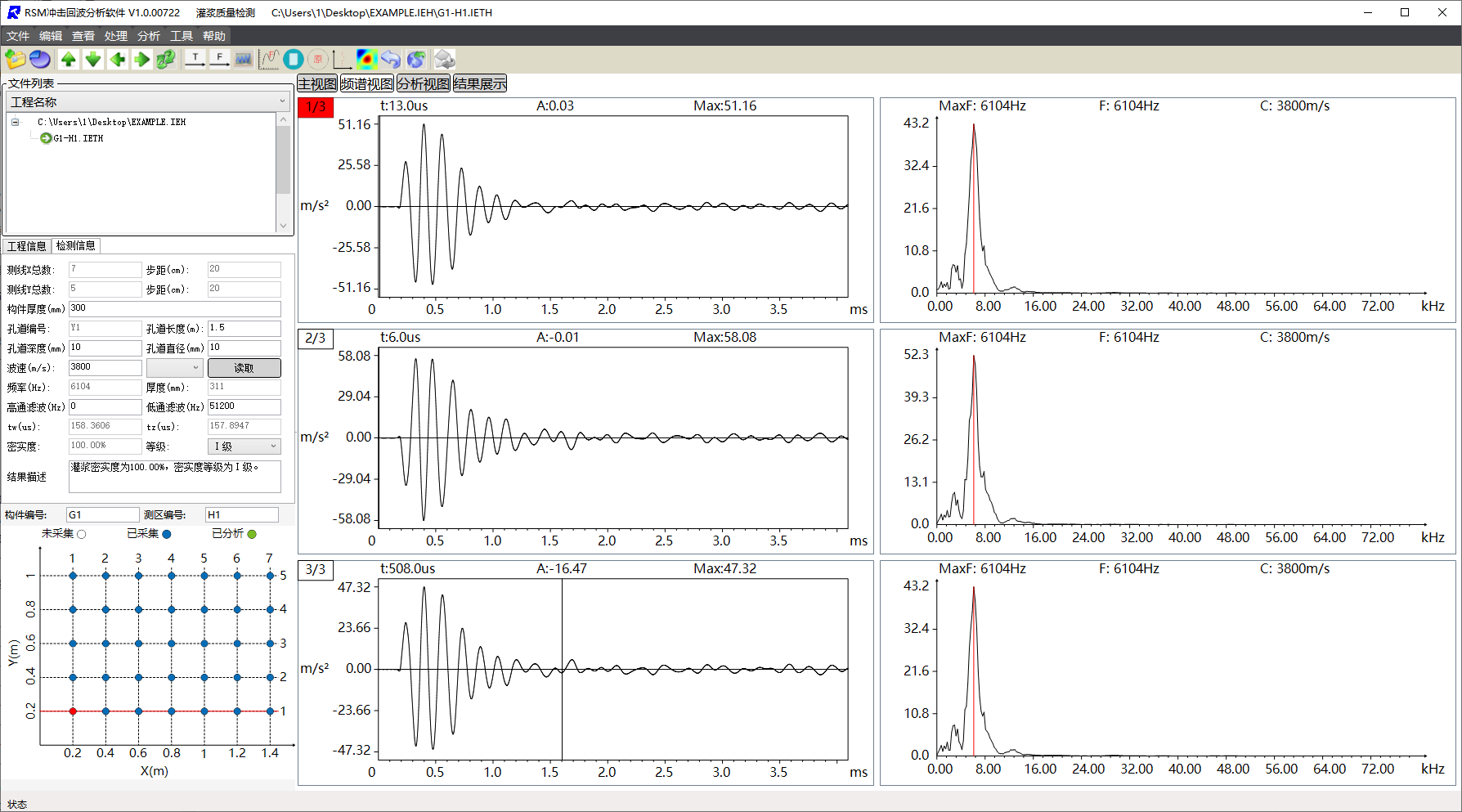Click the 低通滤波(Hz) input field
The height and width of the screenshot is (812, 1462).
click(244, 406)
